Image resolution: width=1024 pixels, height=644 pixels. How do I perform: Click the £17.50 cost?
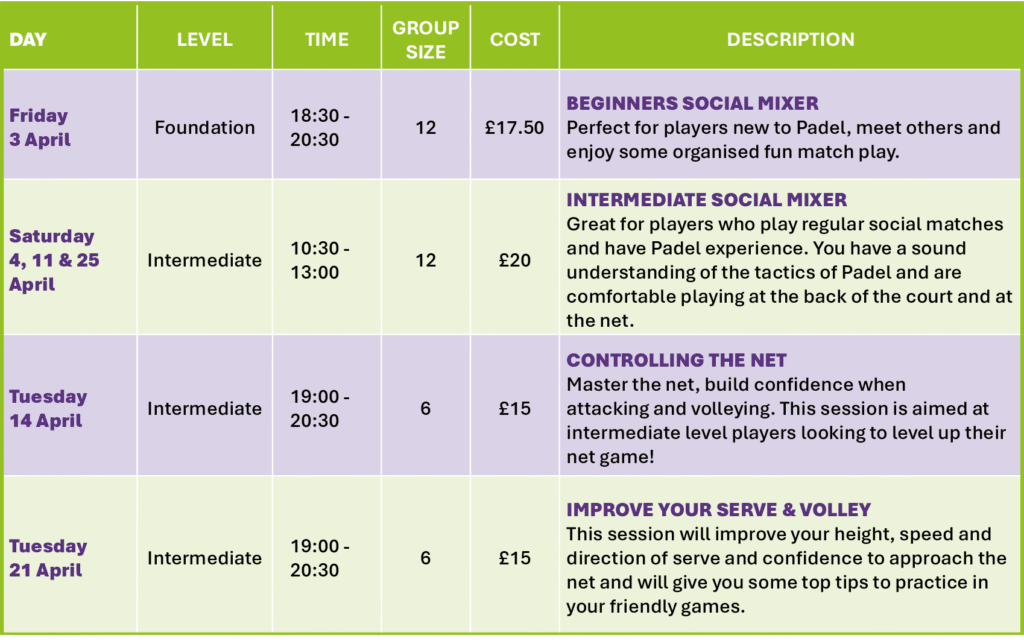click(x=515, y=127)
